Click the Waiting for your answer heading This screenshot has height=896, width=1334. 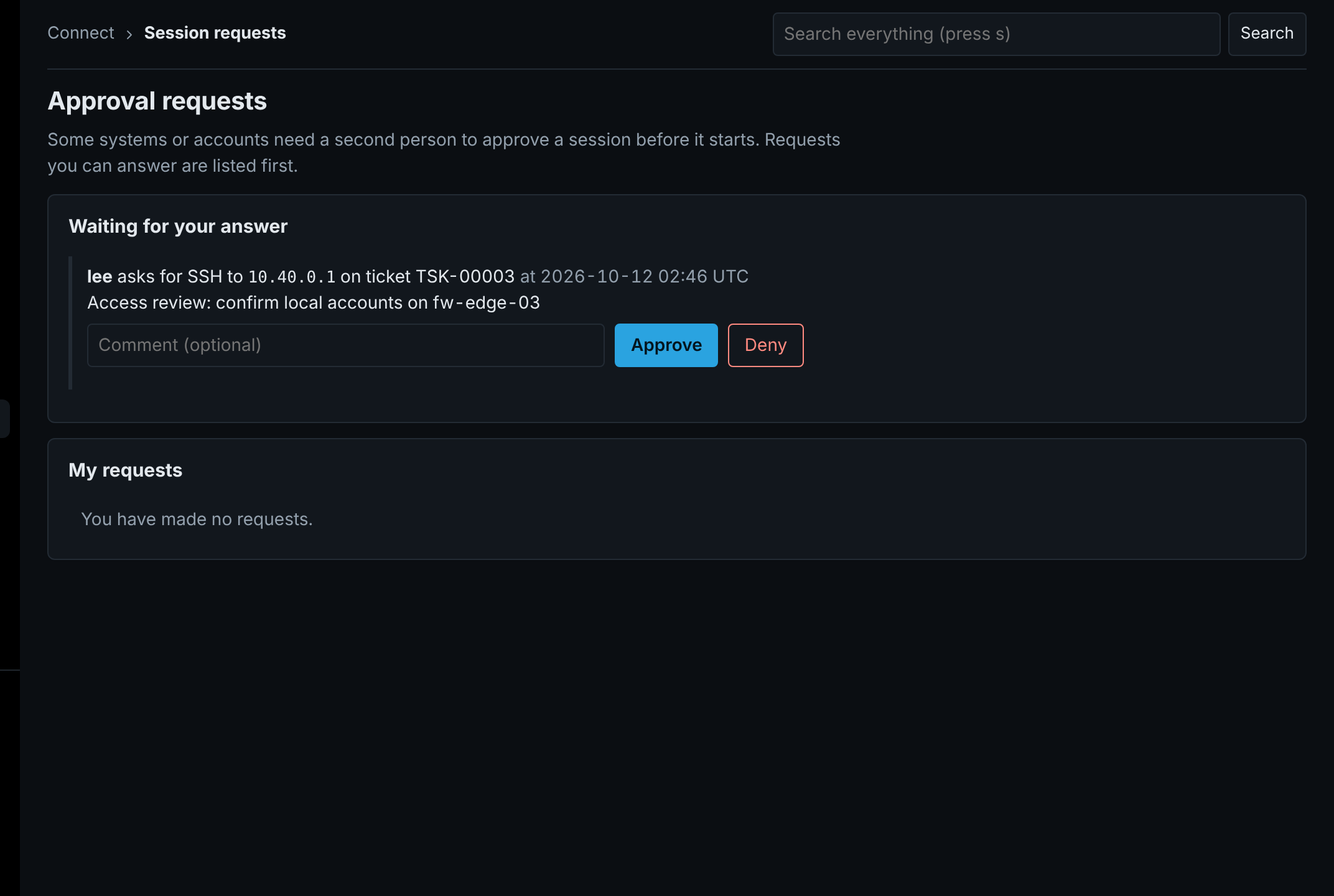coord(178,226)
